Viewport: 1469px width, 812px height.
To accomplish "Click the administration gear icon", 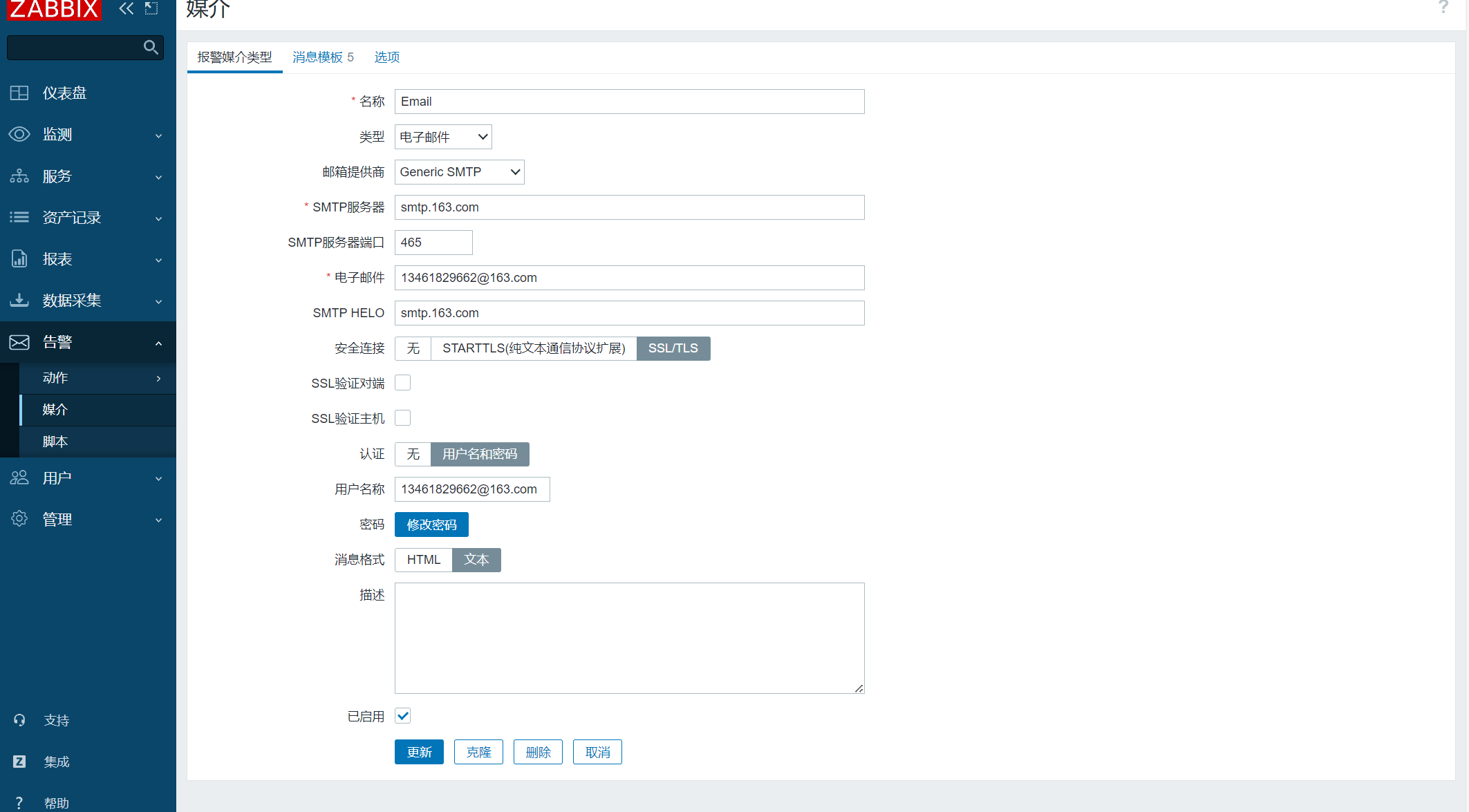I will coord(19,519).
